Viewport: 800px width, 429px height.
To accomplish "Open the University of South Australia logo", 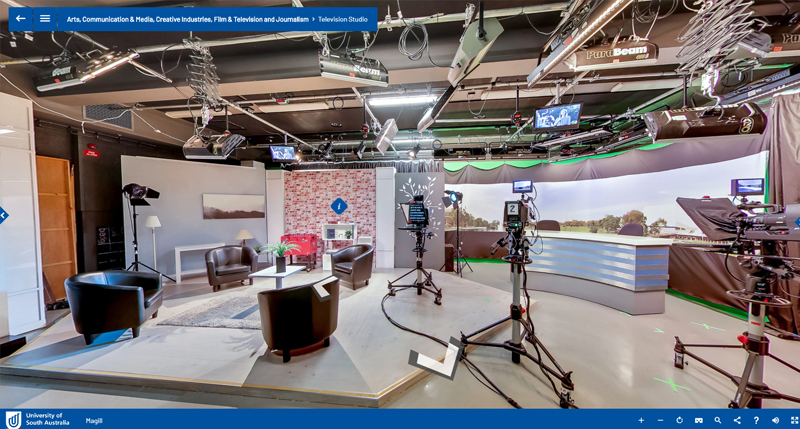I will pyautogui.click(x=37, y=419).
